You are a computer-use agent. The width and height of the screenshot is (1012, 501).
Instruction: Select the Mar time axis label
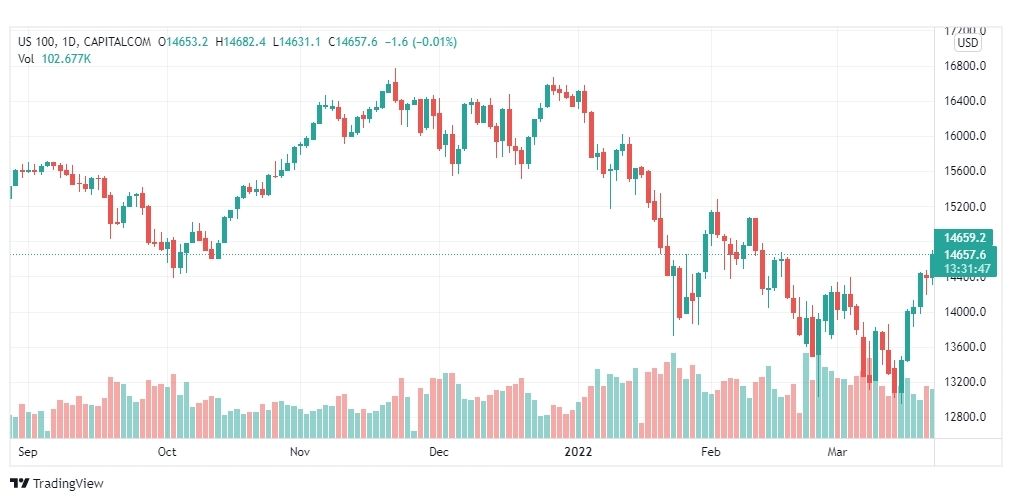(x=837, y=451)
